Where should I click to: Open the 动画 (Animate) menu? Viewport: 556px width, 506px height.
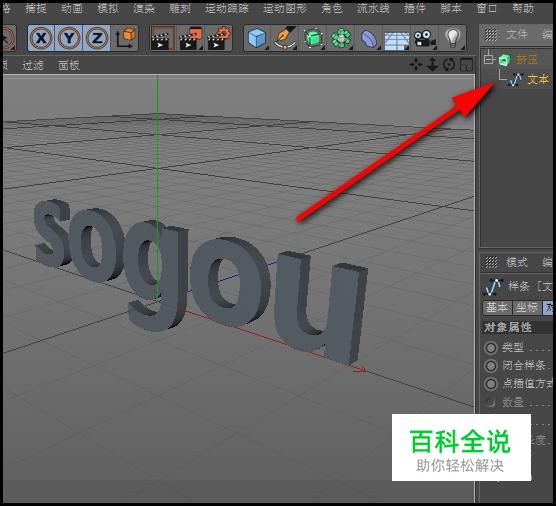pyautogui.click(x=72, y=9)
